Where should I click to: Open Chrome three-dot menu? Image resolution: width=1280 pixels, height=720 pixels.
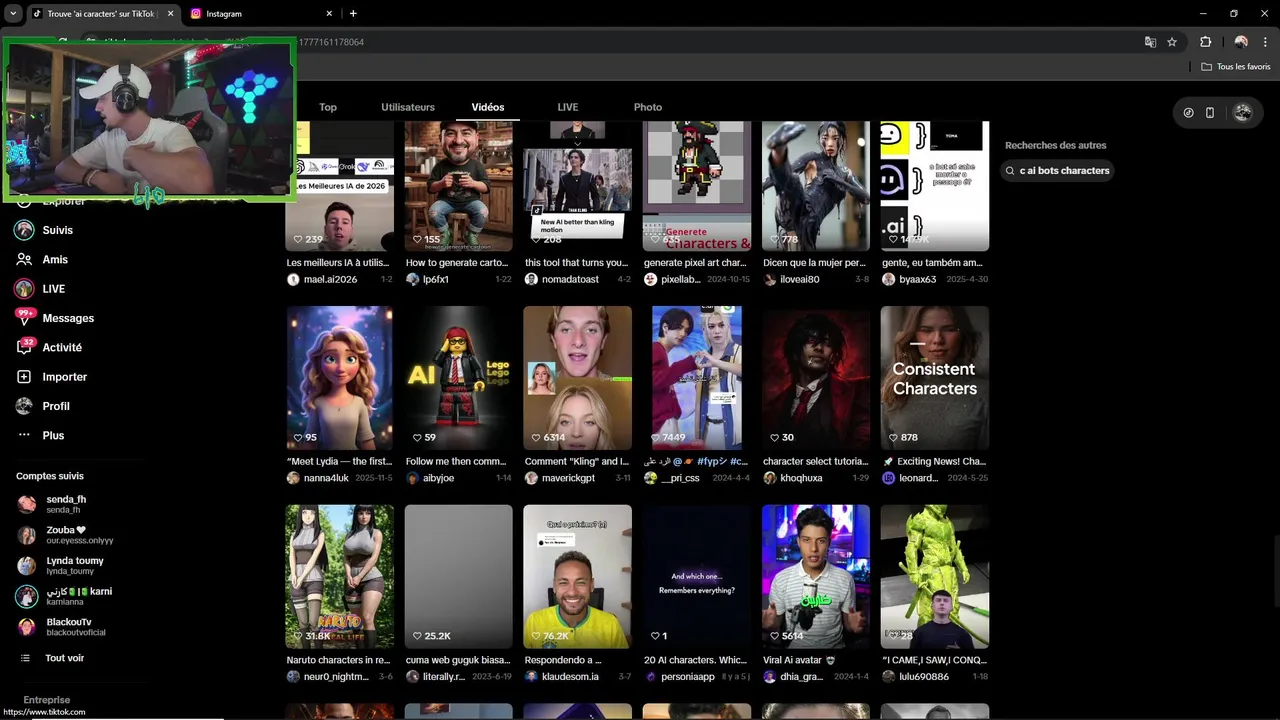pos(1266,42)
